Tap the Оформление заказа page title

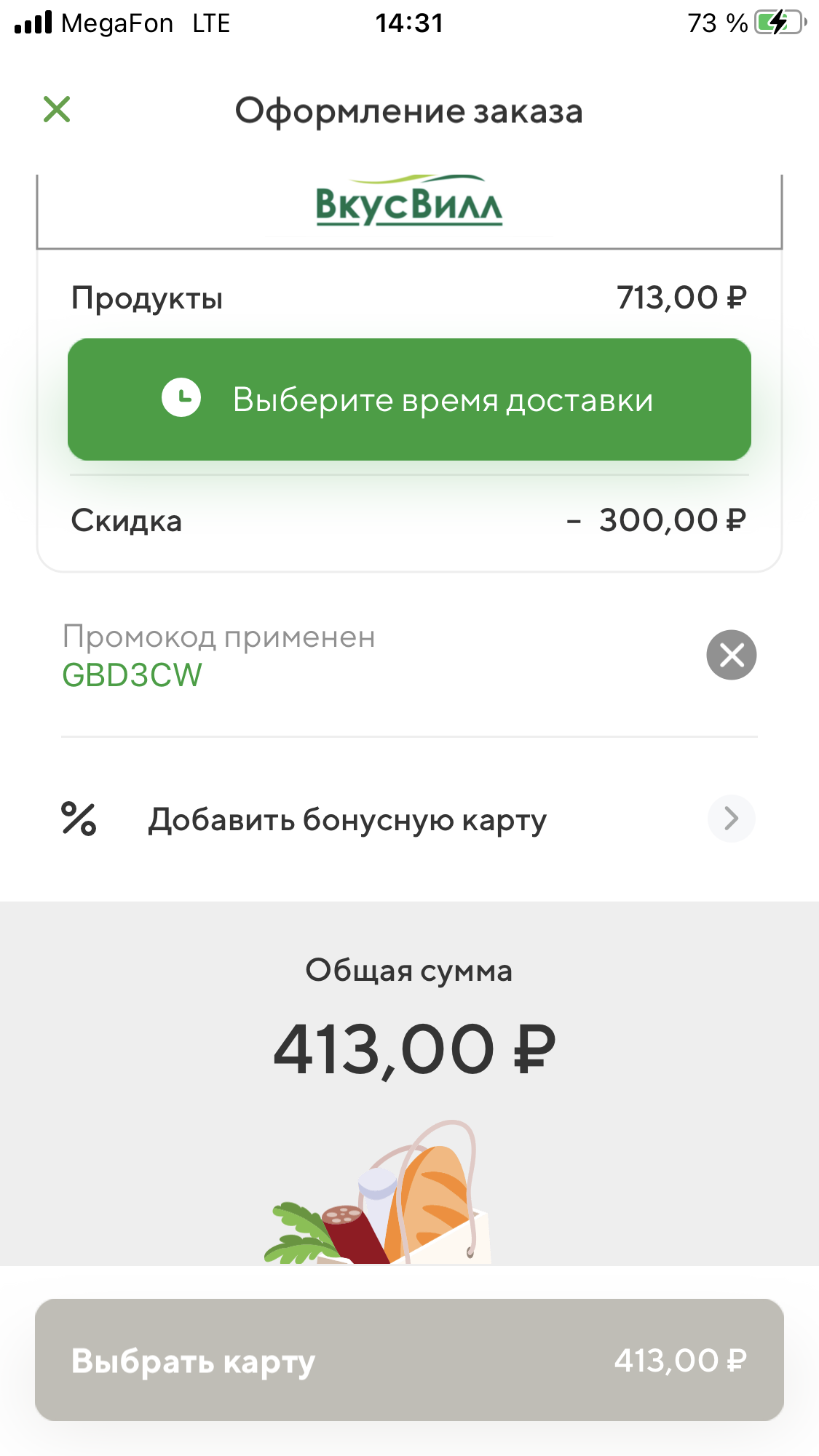pos(409,111)
